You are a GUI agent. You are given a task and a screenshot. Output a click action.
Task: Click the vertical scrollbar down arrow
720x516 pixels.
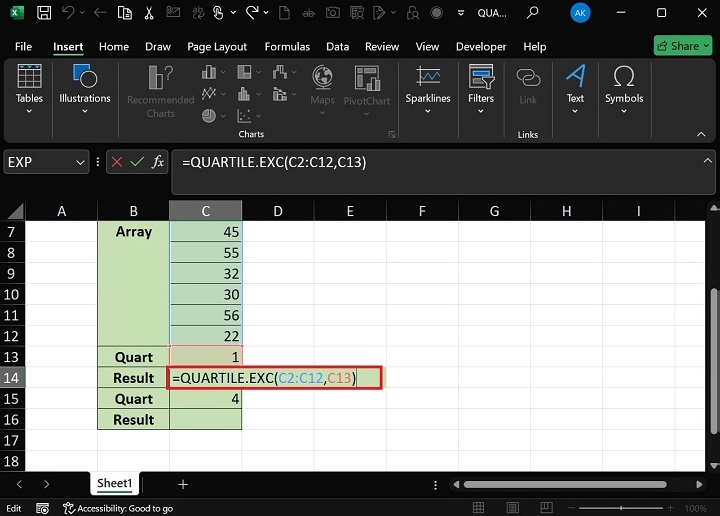[x=714, y=466]
